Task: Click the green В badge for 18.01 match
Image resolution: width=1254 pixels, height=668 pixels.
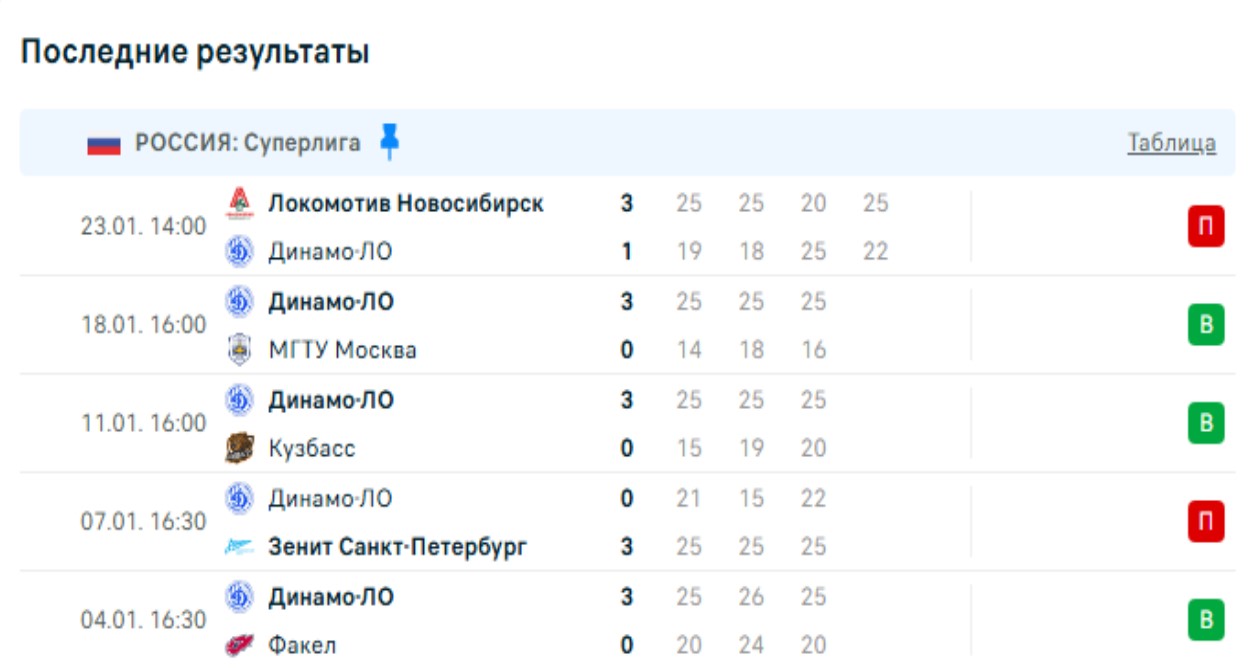Action: pyautogui.click(x=1206, y=325)
